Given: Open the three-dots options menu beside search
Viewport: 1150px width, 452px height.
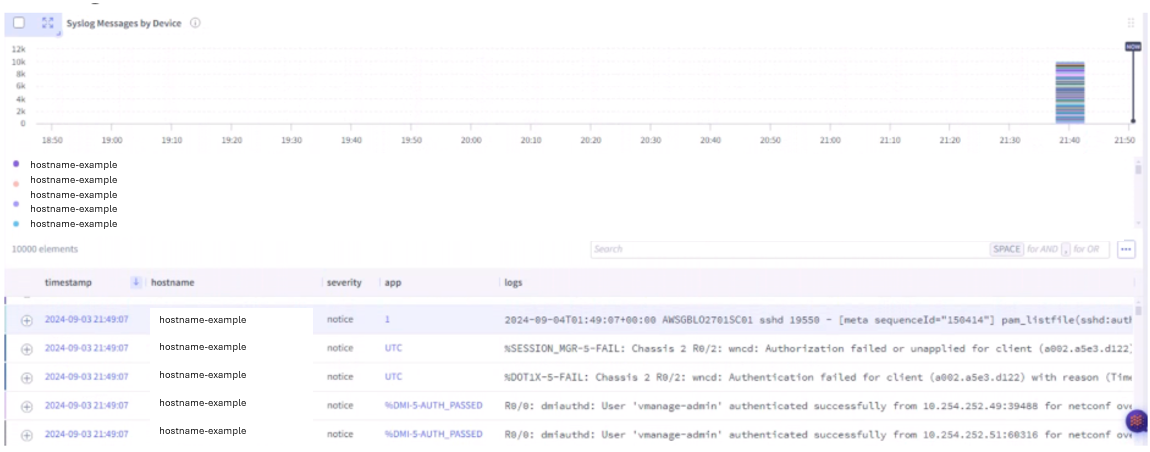Looking at the screenshot, I should pos(1126,249).
